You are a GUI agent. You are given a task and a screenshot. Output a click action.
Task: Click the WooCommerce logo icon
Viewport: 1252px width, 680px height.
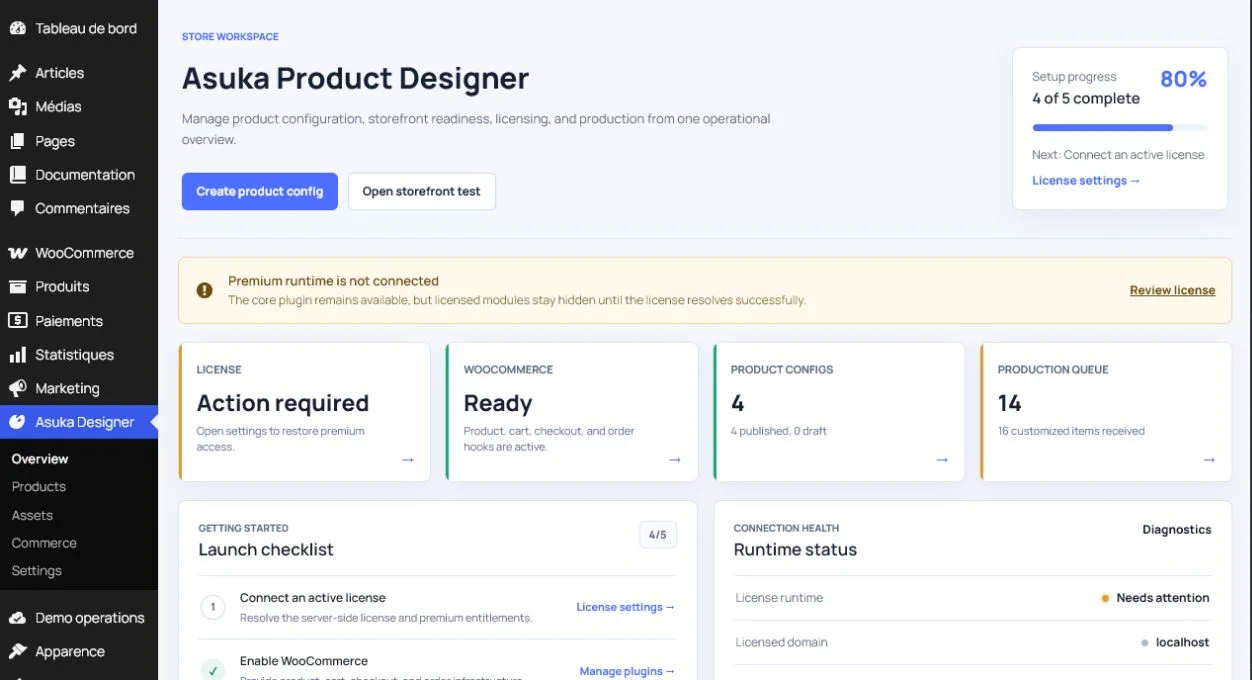click(17, 253)
